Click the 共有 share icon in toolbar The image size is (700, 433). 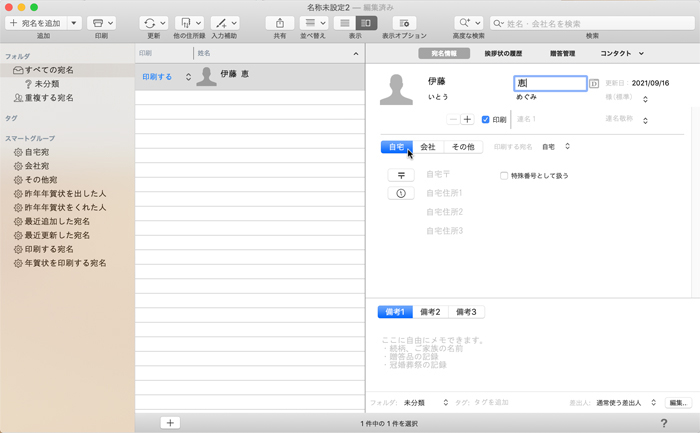click(x=280, y=23)
